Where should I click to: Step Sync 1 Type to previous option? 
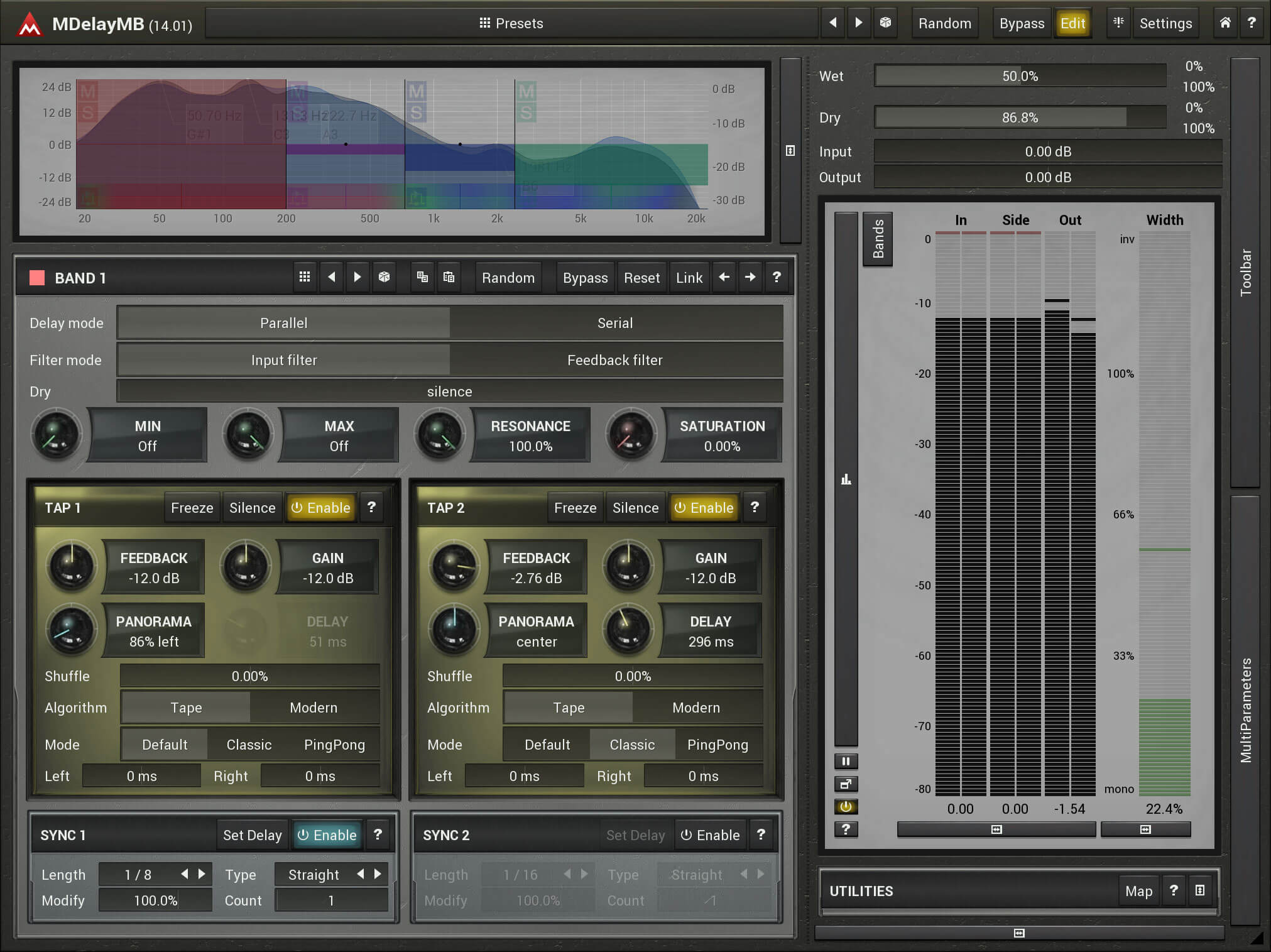[361, 873]
